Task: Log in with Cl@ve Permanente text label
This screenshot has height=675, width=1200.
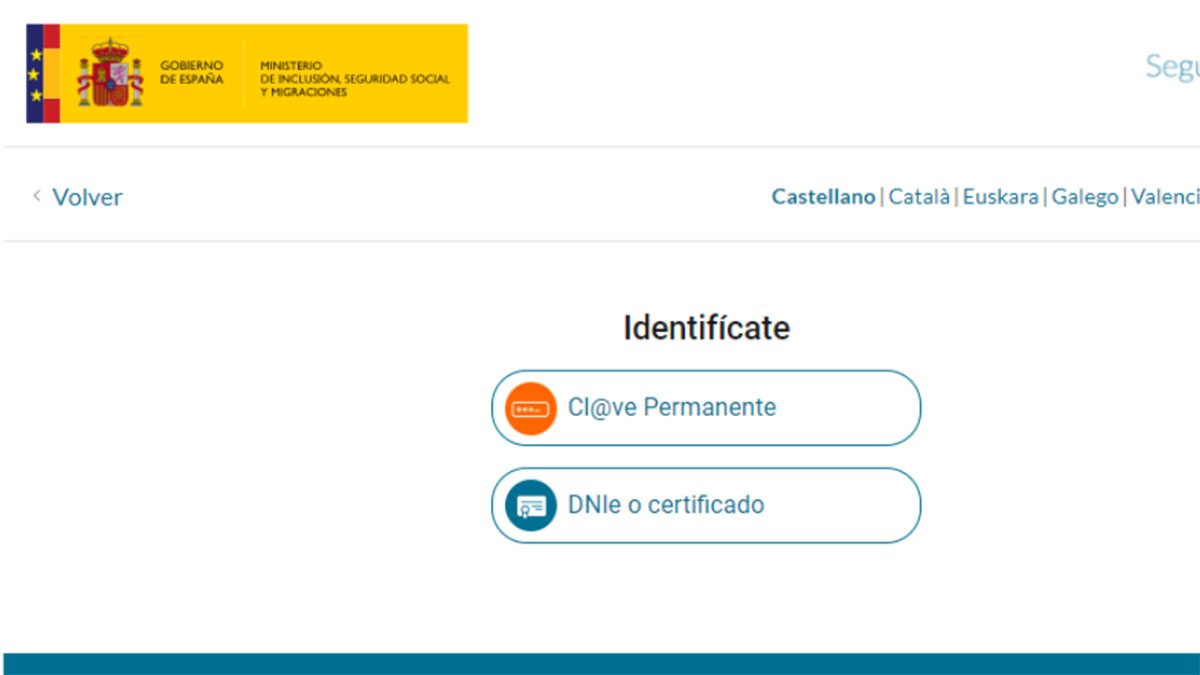Action: click(671, 408)
